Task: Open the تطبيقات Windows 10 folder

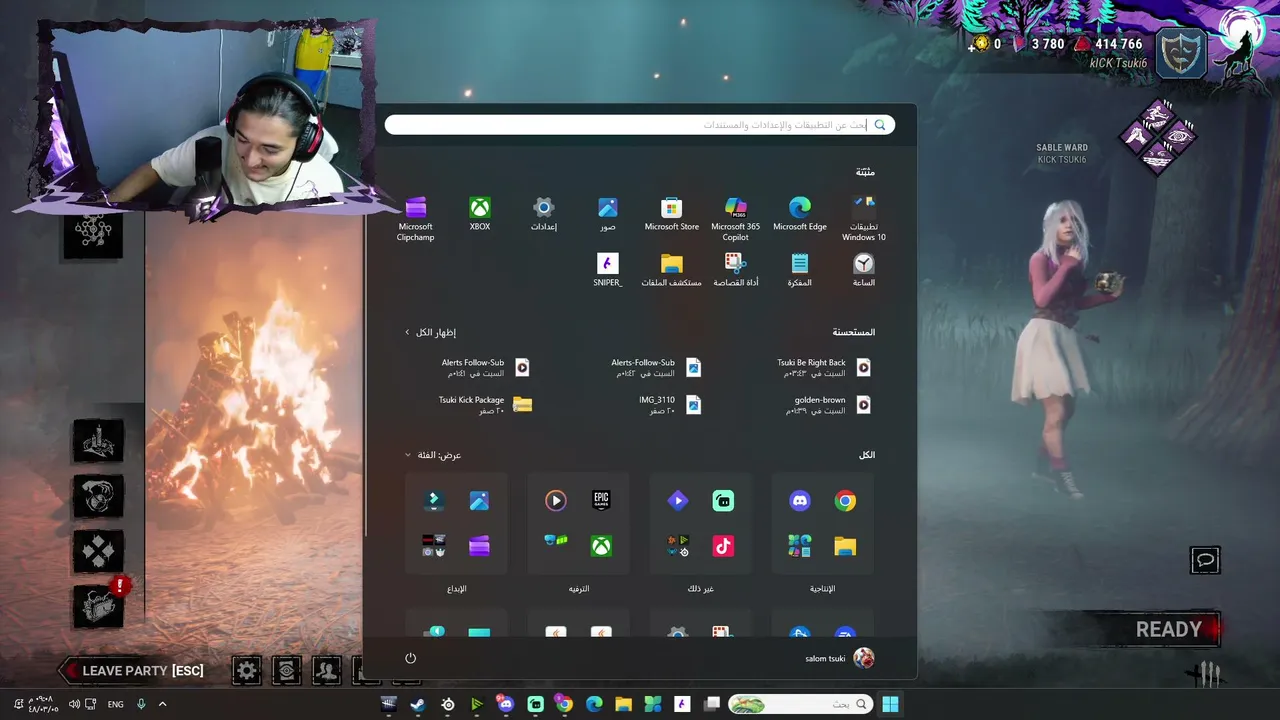Action: (864, 219)
